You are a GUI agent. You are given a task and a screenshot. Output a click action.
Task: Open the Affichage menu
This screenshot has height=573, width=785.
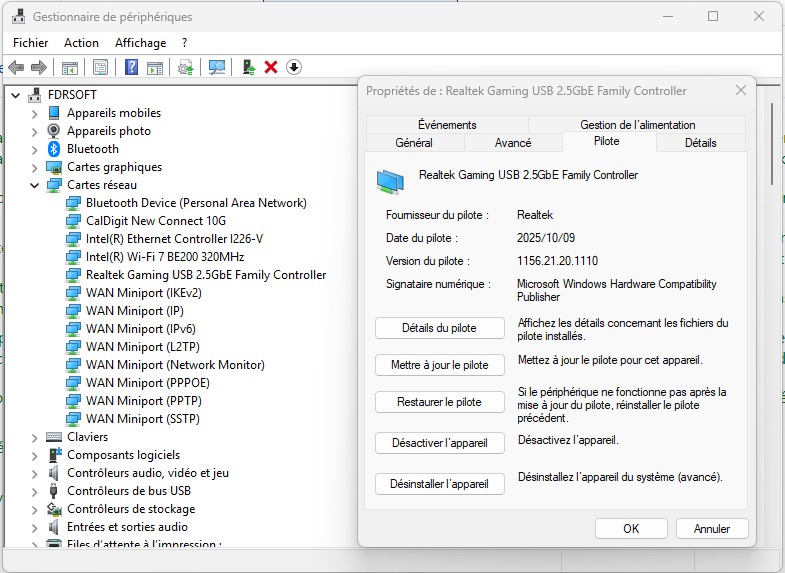tap(140, 43)
